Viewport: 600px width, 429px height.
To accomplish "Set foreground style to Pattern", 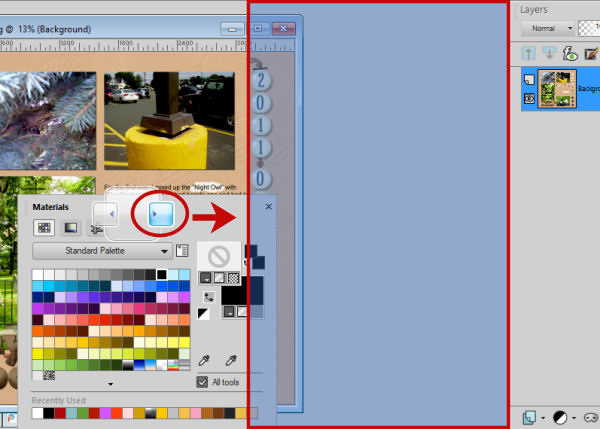I will point(233,278).
